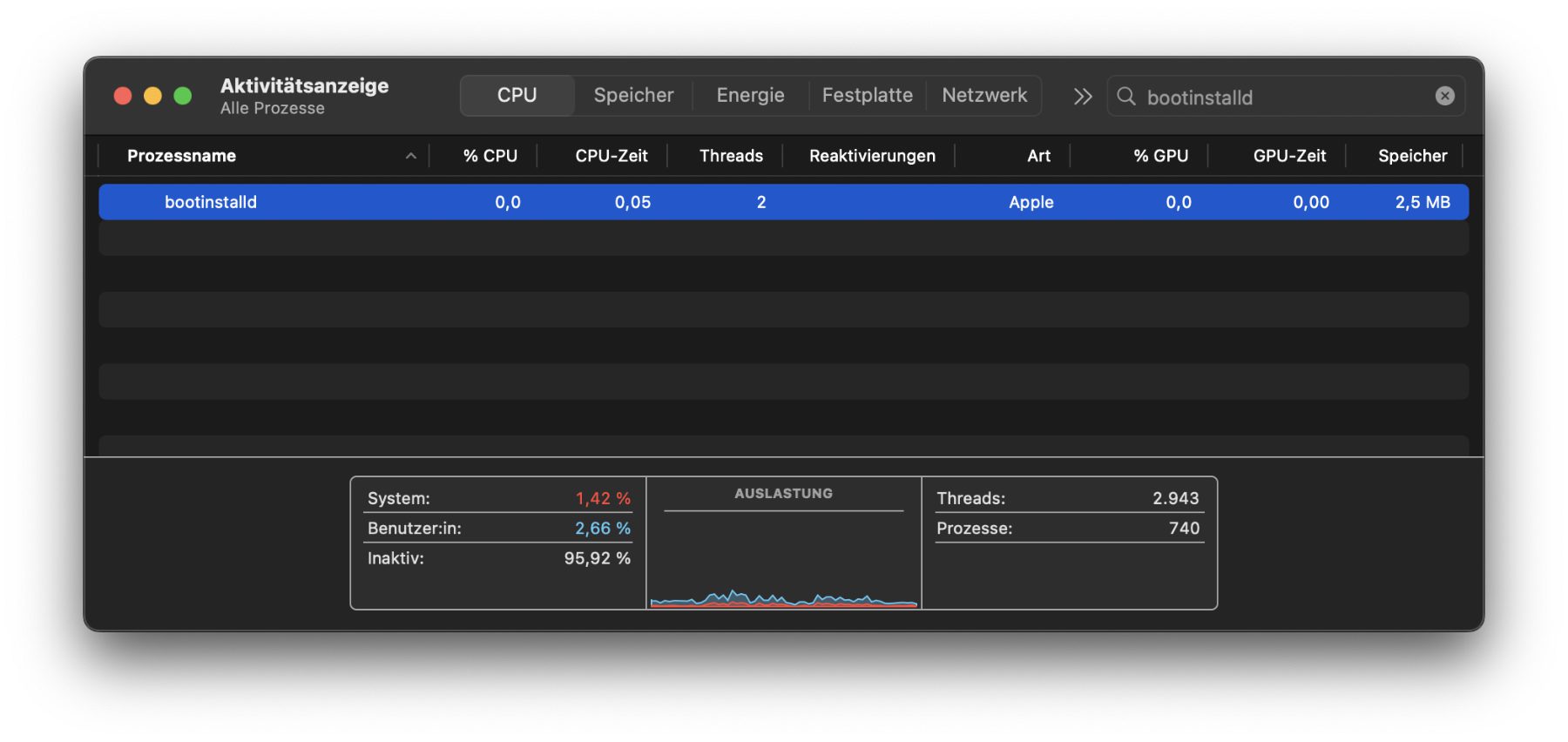
Task: Clear the bootinstalld search text
Action: click(x=1444, y=96)
